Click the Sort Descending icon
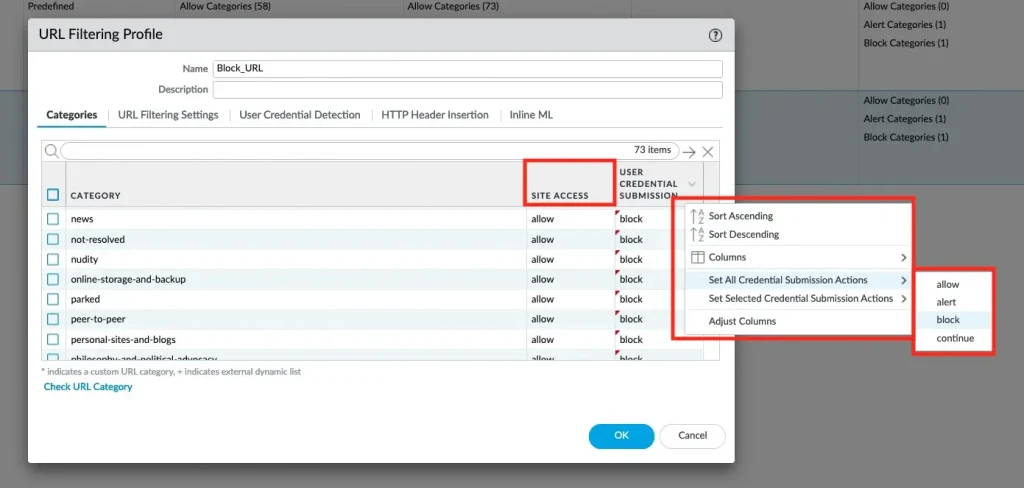This screenshot has height=488, width=1024. click(x=697, y=234)
